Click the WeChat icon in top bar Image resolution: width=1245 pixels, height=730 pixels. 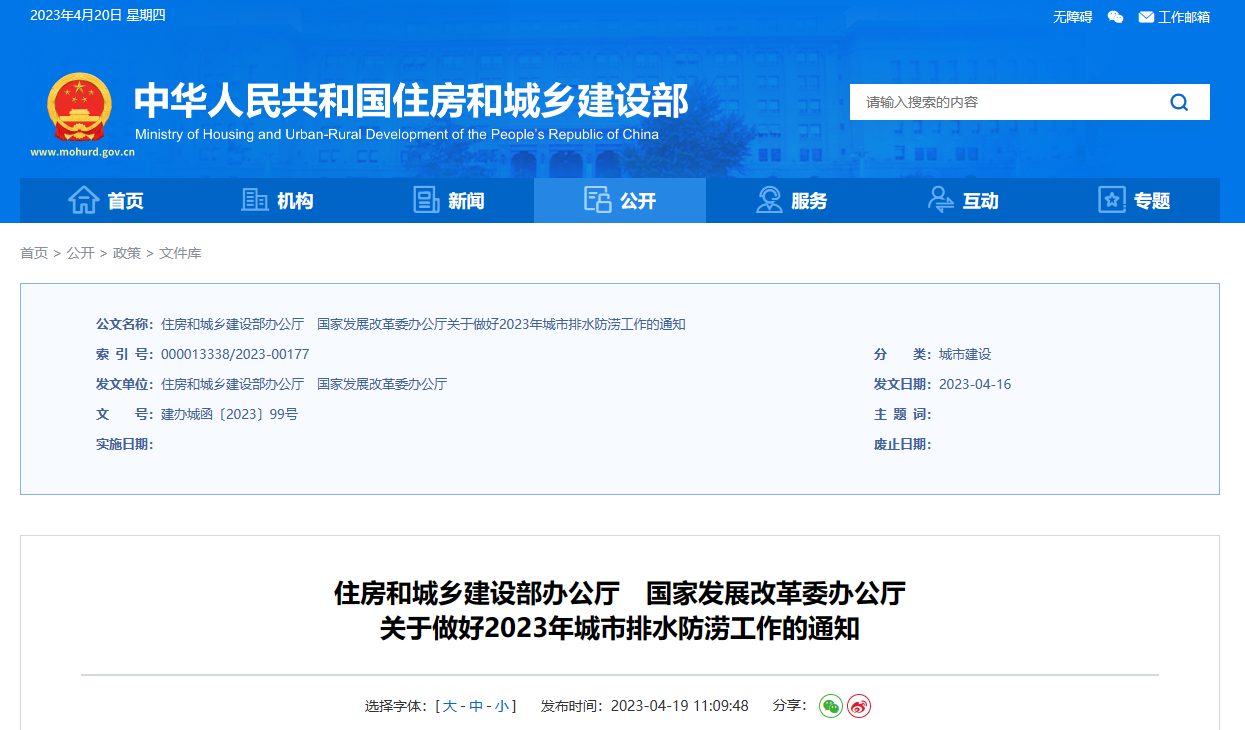(1116, 17)
